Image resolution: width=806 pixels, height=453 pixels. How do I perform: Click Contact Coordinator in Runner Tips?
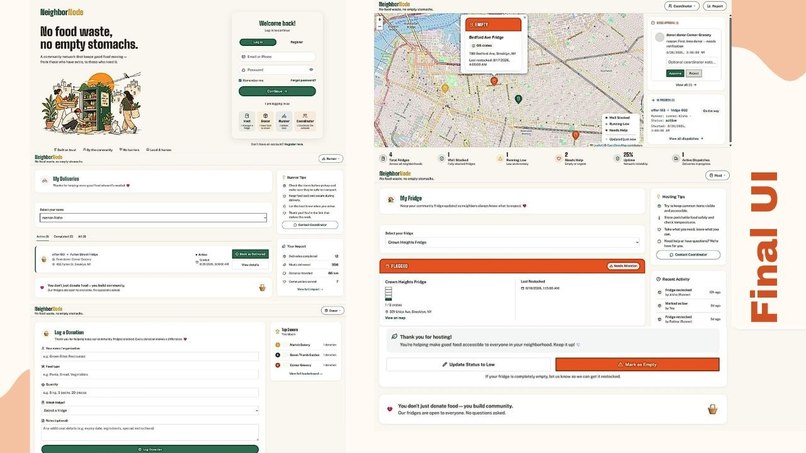click(x=310, y=225)
